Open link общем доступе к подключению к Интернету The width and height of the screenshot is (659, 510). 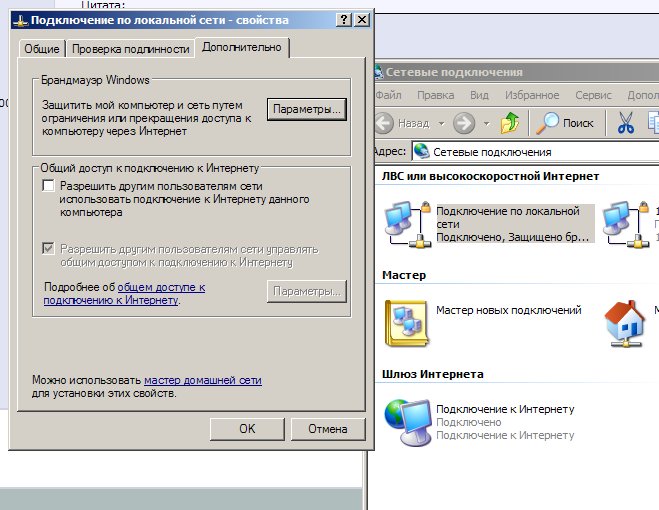click(x=124, y=293)
